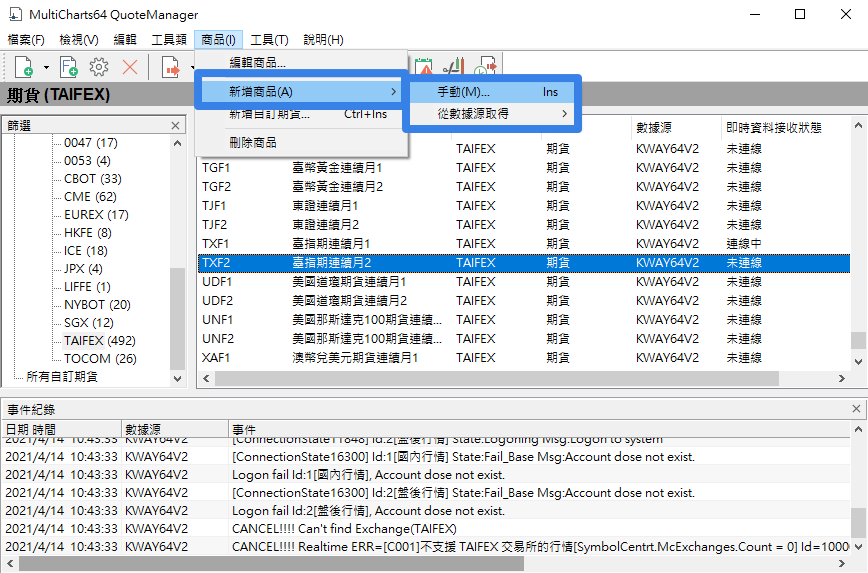This screenshot has height=573, width=868.
Task: Open the 檔案(F) menu
Action: (x=26, y=40)
